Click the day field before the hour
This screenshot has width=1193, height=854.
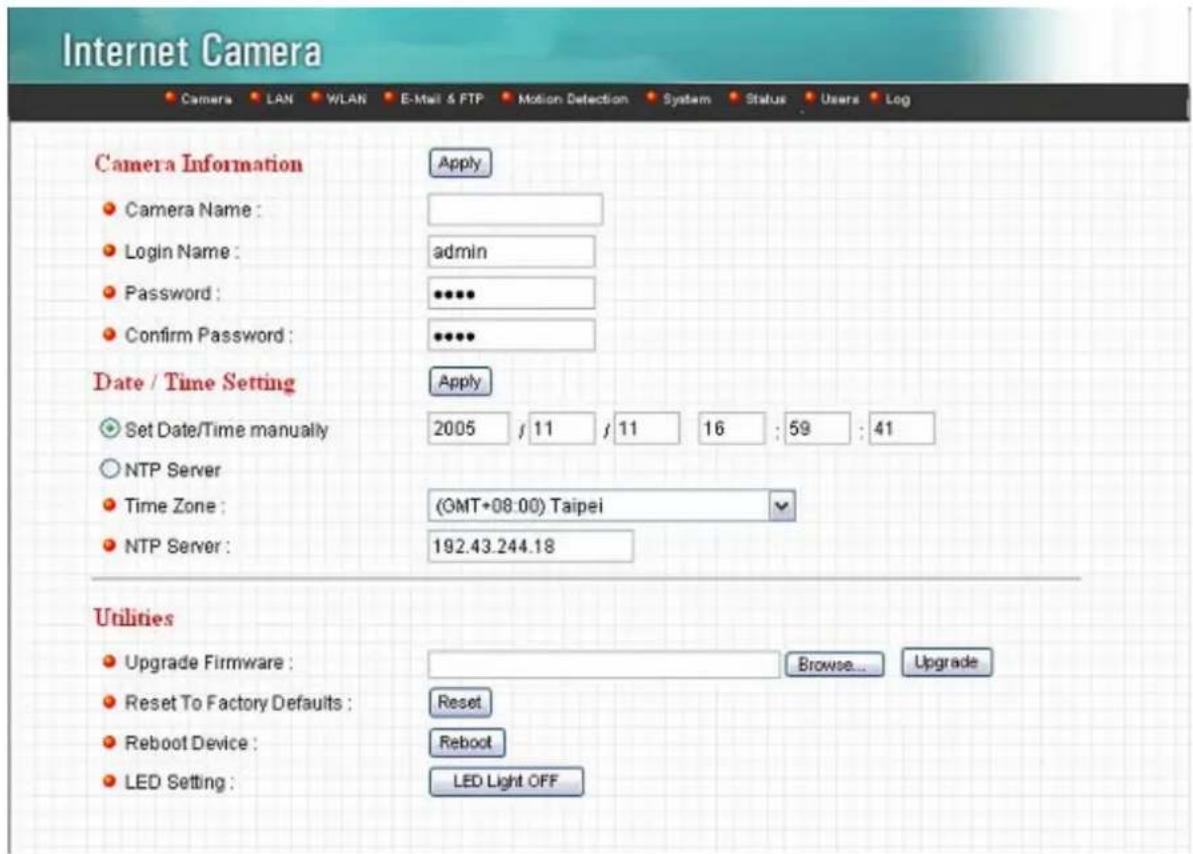[x=647, y=429]
